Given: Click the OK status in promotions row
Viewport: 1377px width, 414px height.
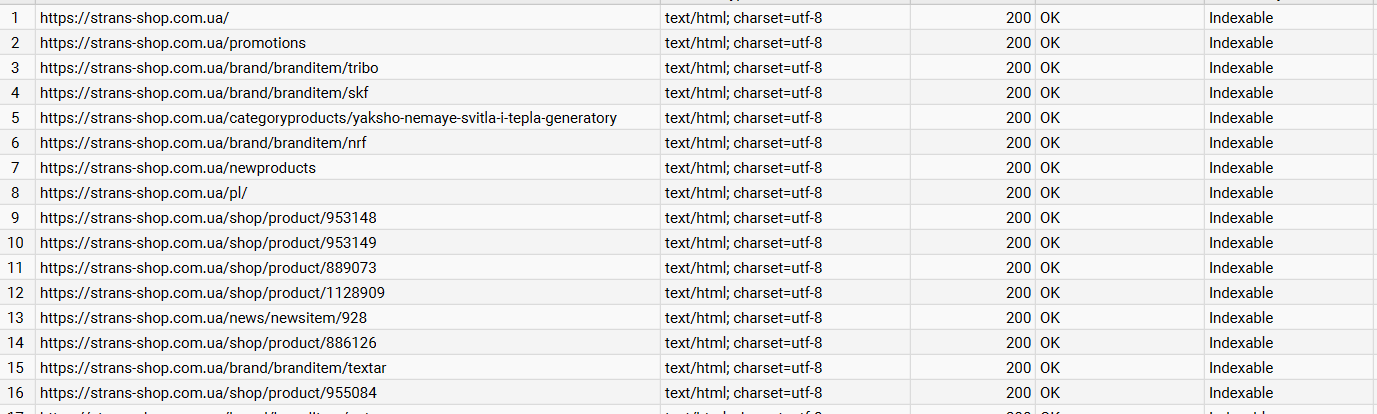Looking at the screenshot, I should coord(1050,43).
